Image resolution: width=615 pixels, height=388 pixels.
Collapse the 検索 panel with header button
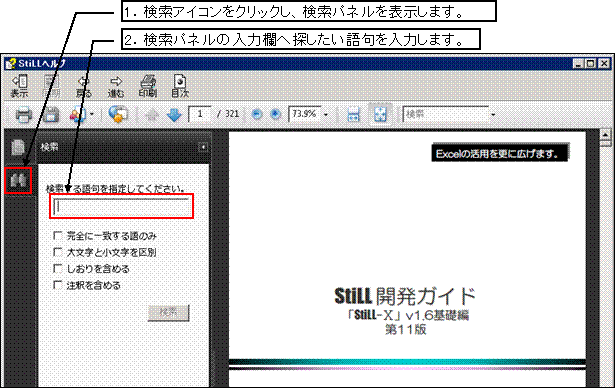(x=203, y=147)
